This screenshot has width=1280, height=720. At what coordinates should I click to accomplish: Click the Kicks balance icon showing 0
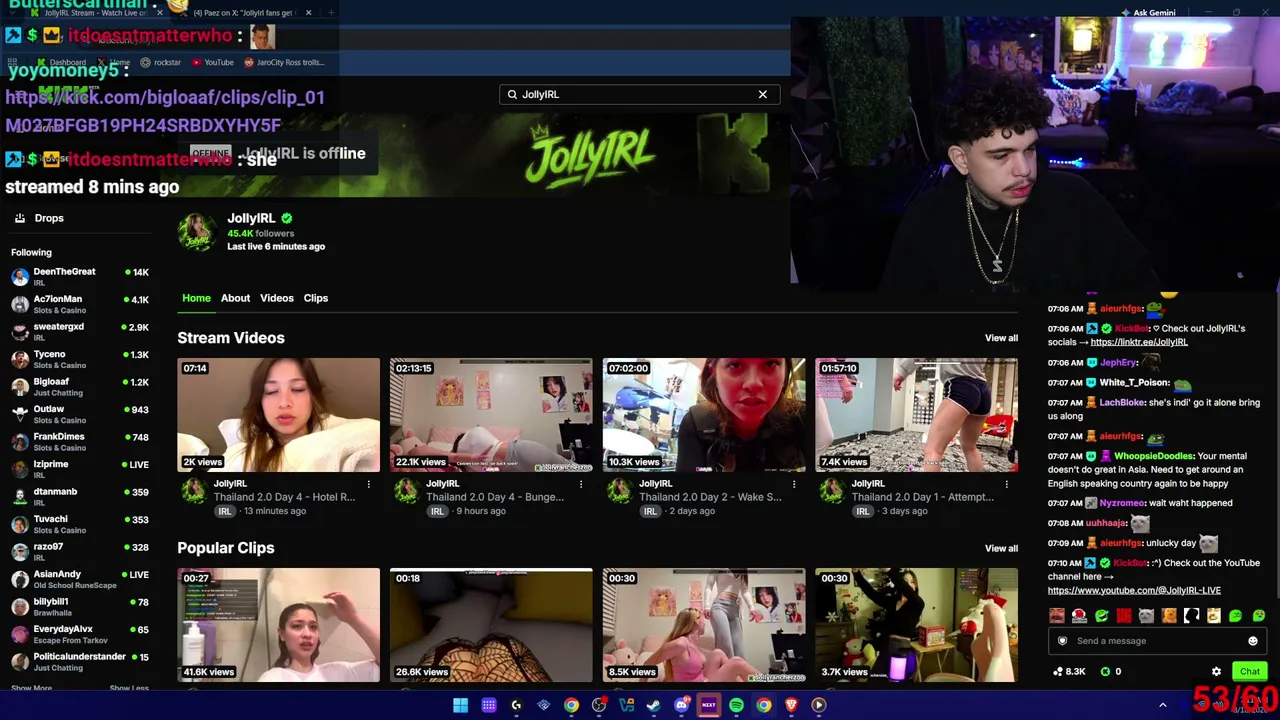coord(1105,672)
